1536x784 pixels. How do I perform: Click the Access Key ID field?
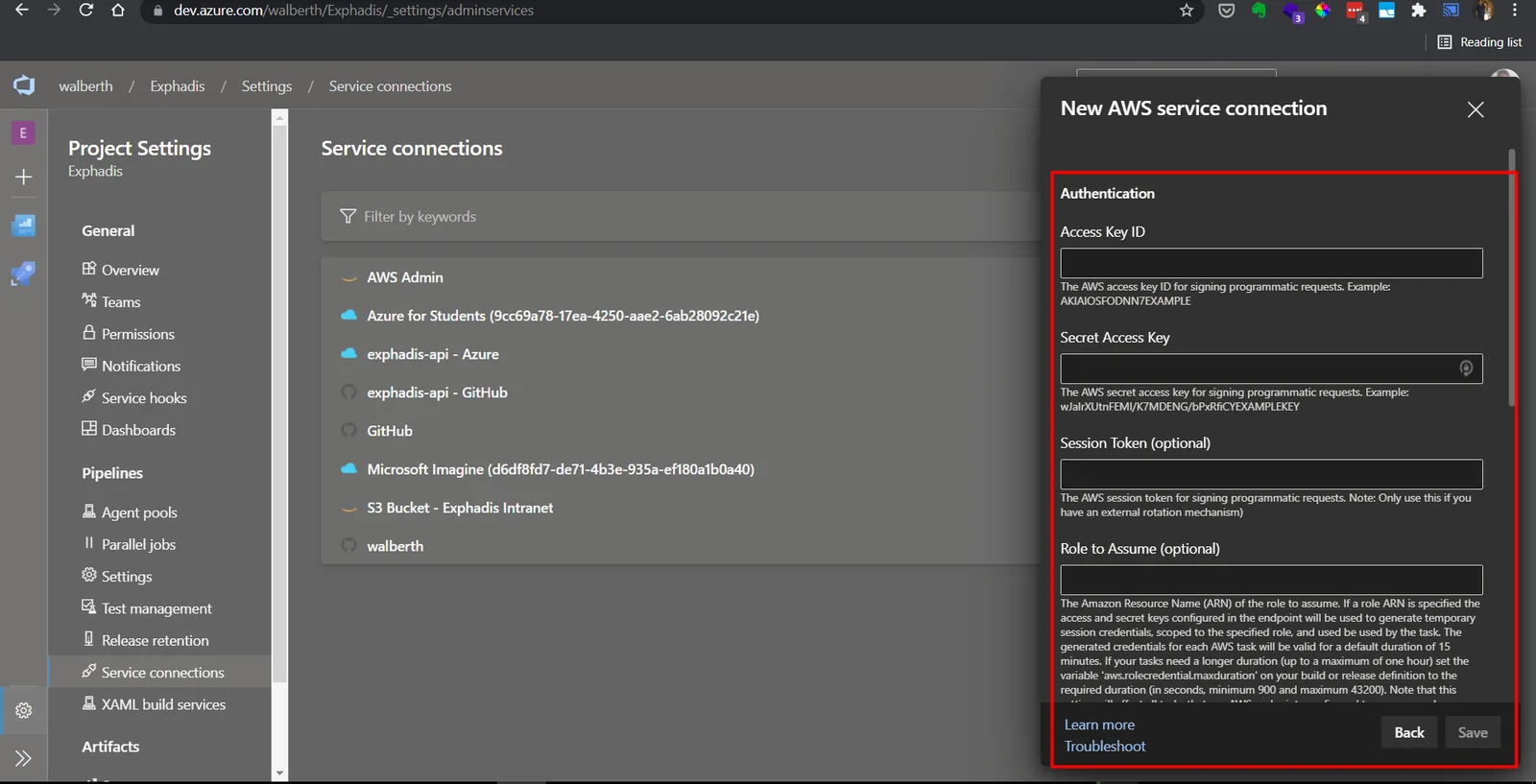[1271, 263]
